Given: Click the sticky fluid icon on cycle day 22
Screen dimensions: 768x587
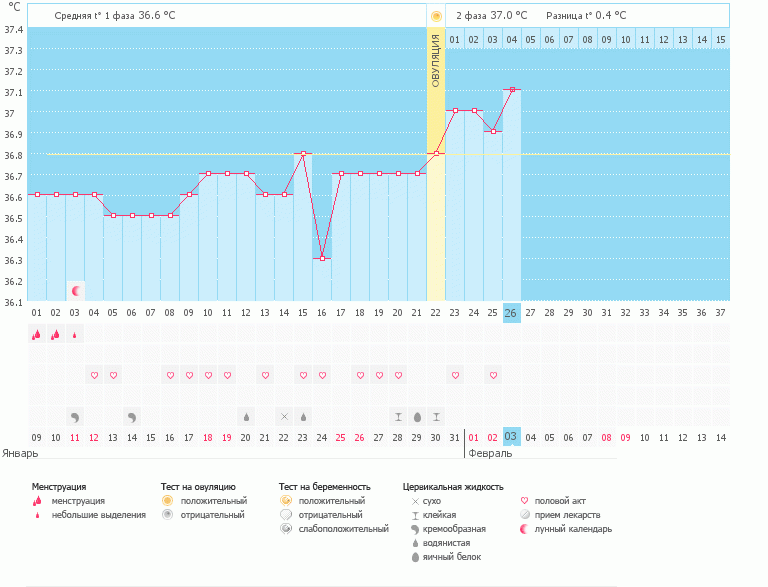Looking at the screenshot, I should pyautogui.click(x=436, y=417).
